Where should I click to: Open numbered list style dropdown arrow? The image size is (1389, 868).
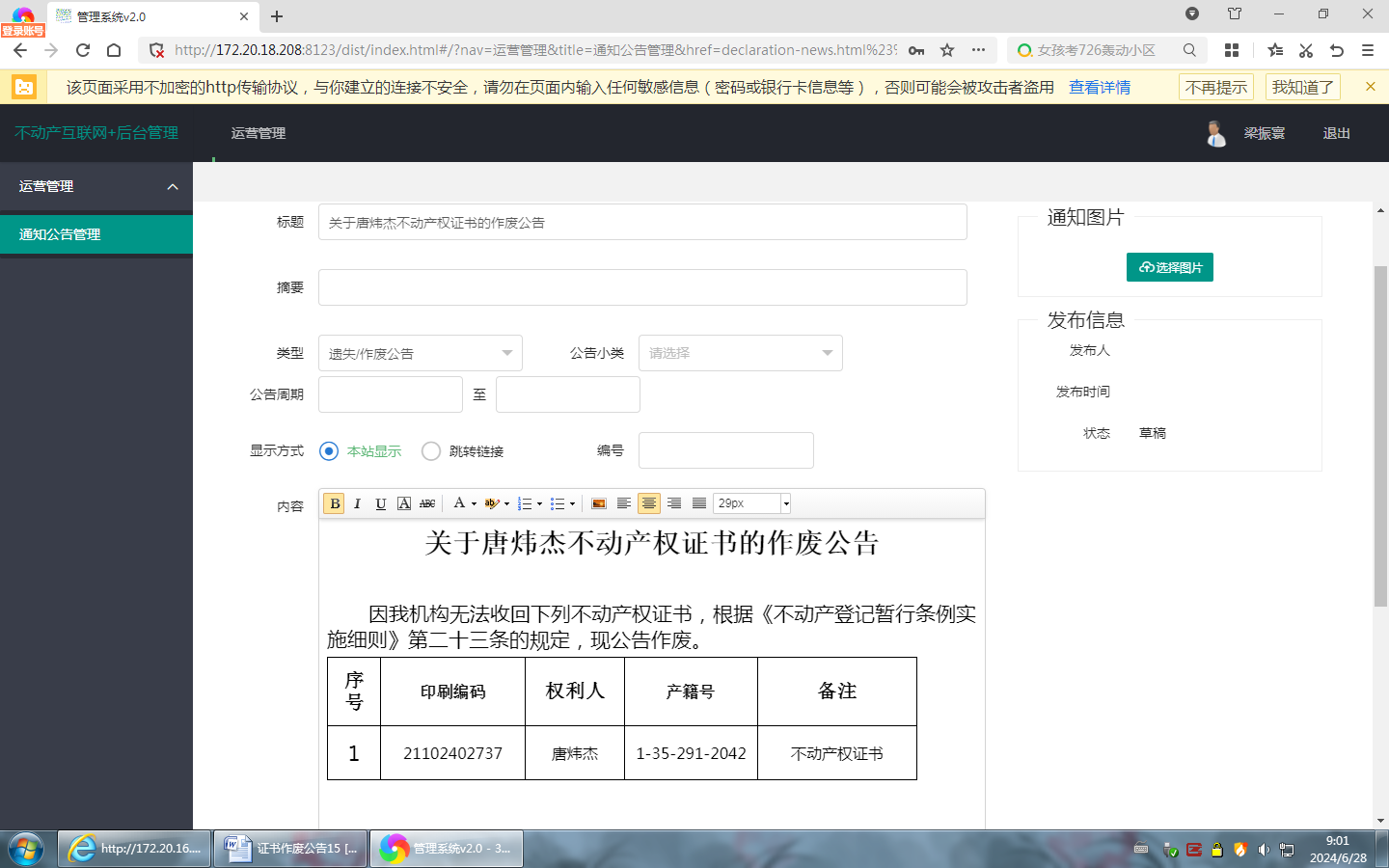point(539,503)
